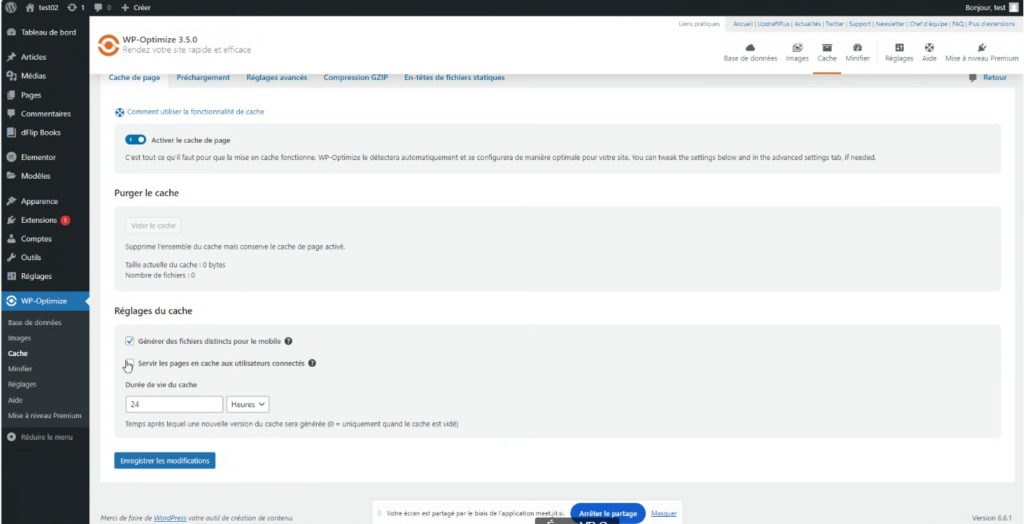Switch to Compression GZIP tab
Screen dimensions: 1024x524
355,77
